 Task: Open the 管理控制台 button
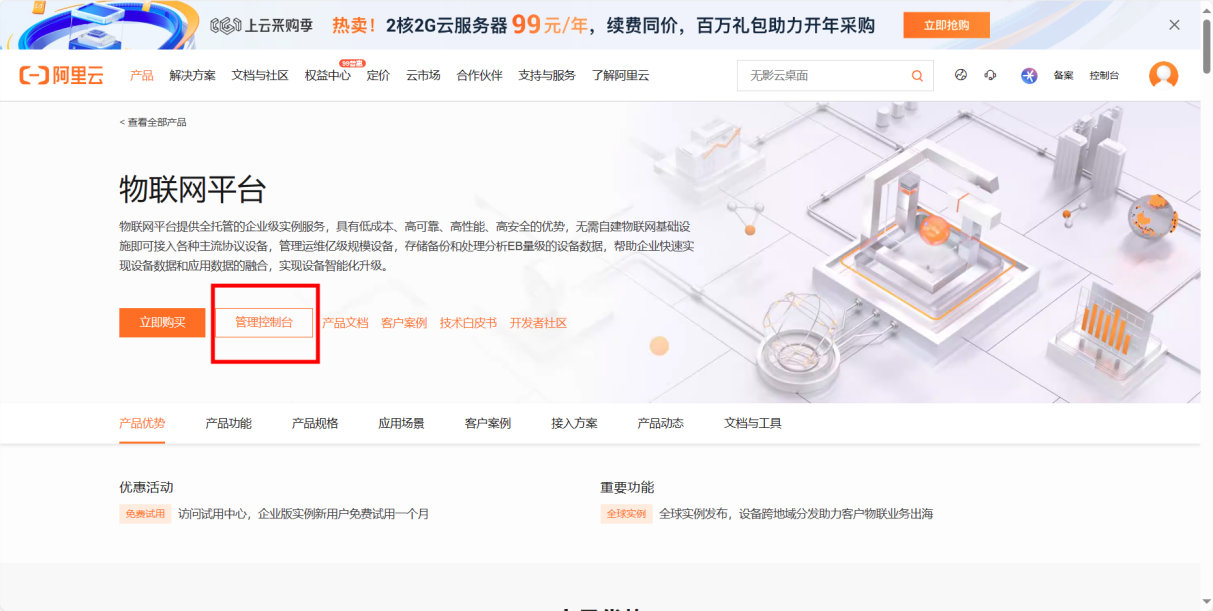click(x=264, y=322)
